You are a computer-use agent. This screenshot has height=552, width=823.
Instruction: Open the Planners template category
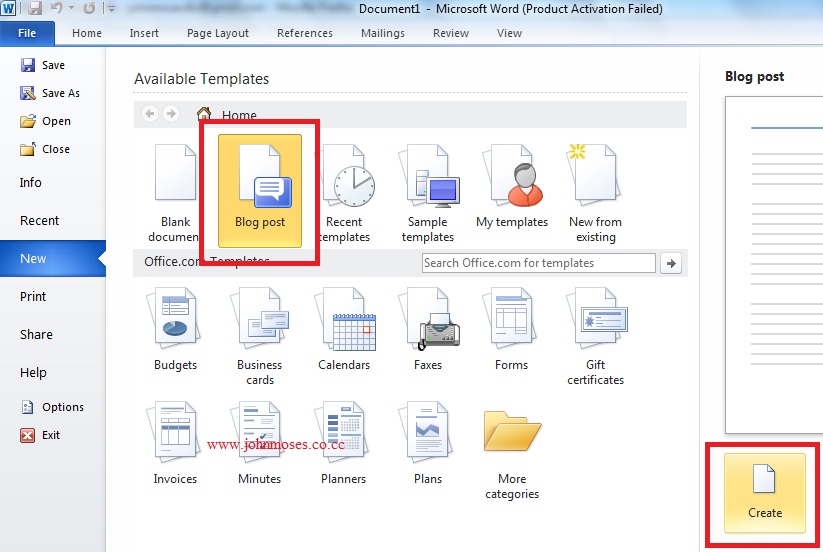pos(344,443)
